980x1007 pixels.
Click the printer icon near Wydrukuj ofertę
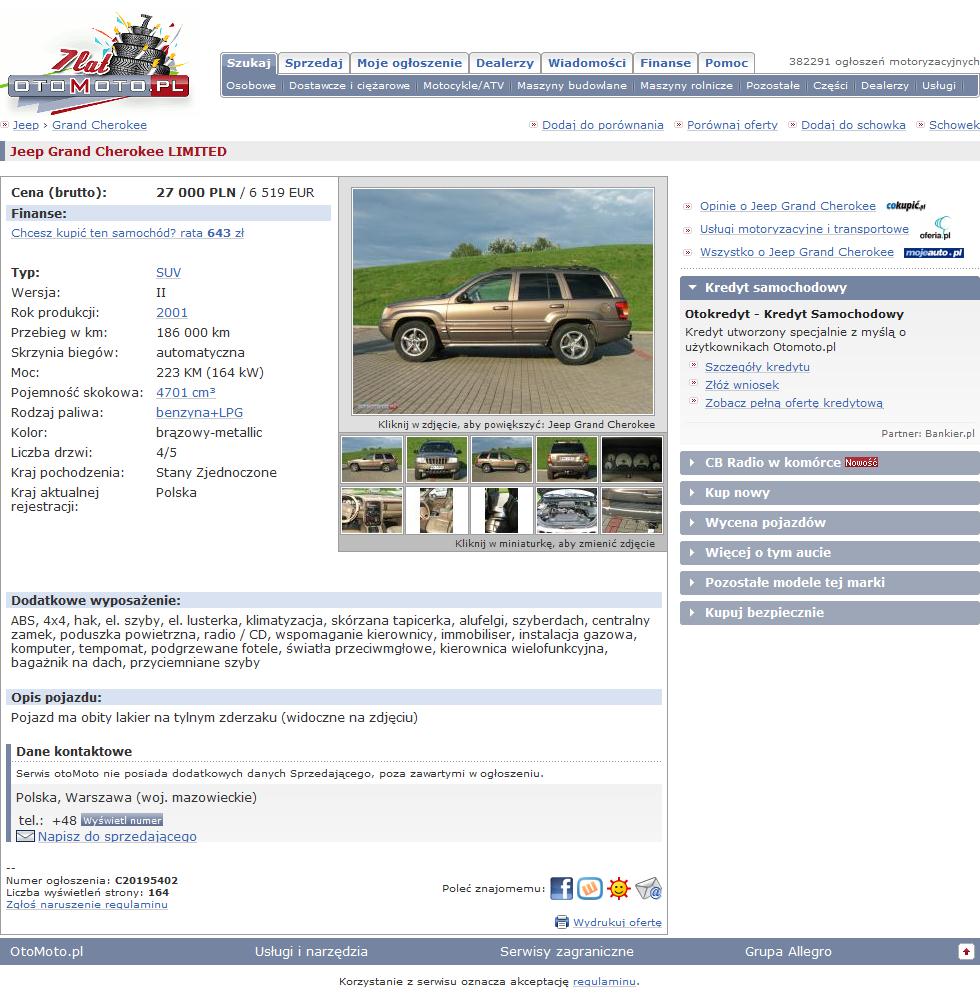tap(562, 922)
